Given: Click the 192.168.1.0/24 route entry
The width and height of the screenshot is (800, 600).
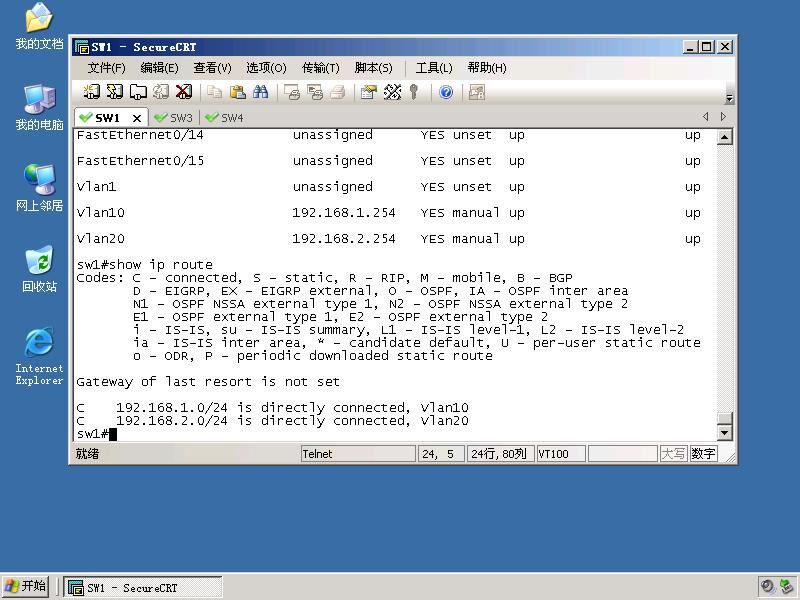Looking at the screenshot, I should pyautogui.click(x=272, y=408).
